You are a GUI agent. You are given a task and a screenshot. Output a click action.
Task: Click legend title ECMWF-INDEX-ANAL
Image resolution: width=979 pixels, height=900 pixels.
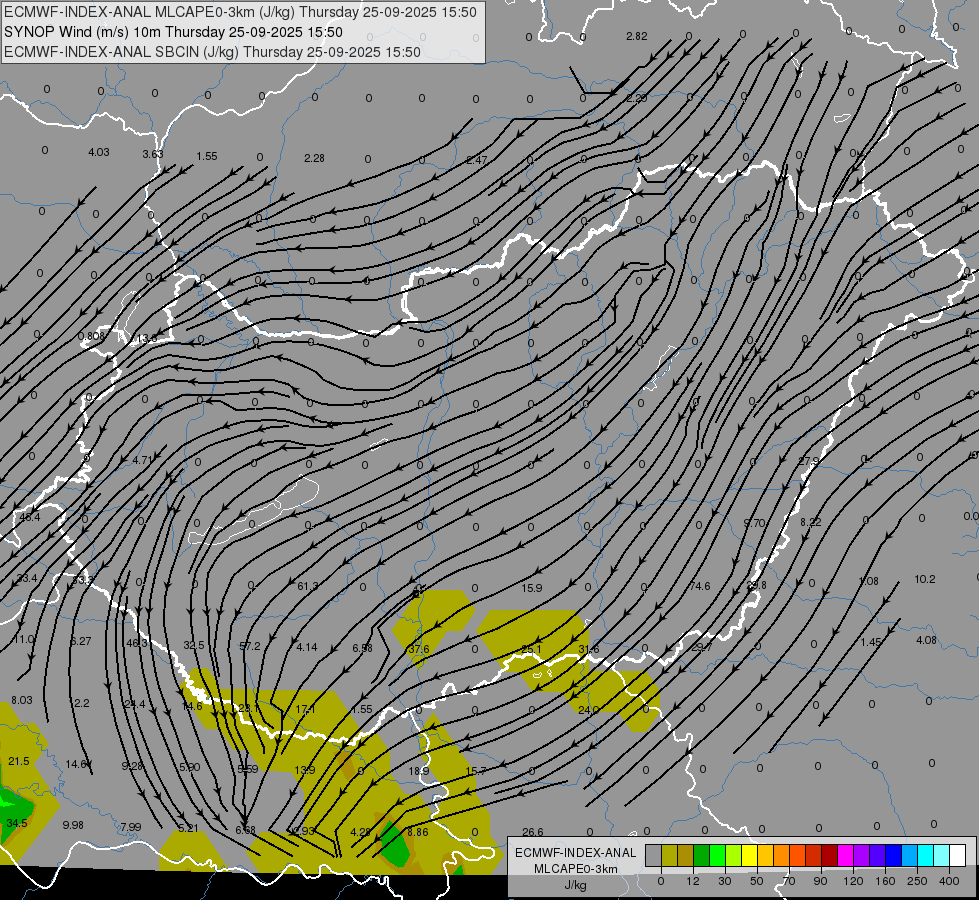(x=576, y=853)
